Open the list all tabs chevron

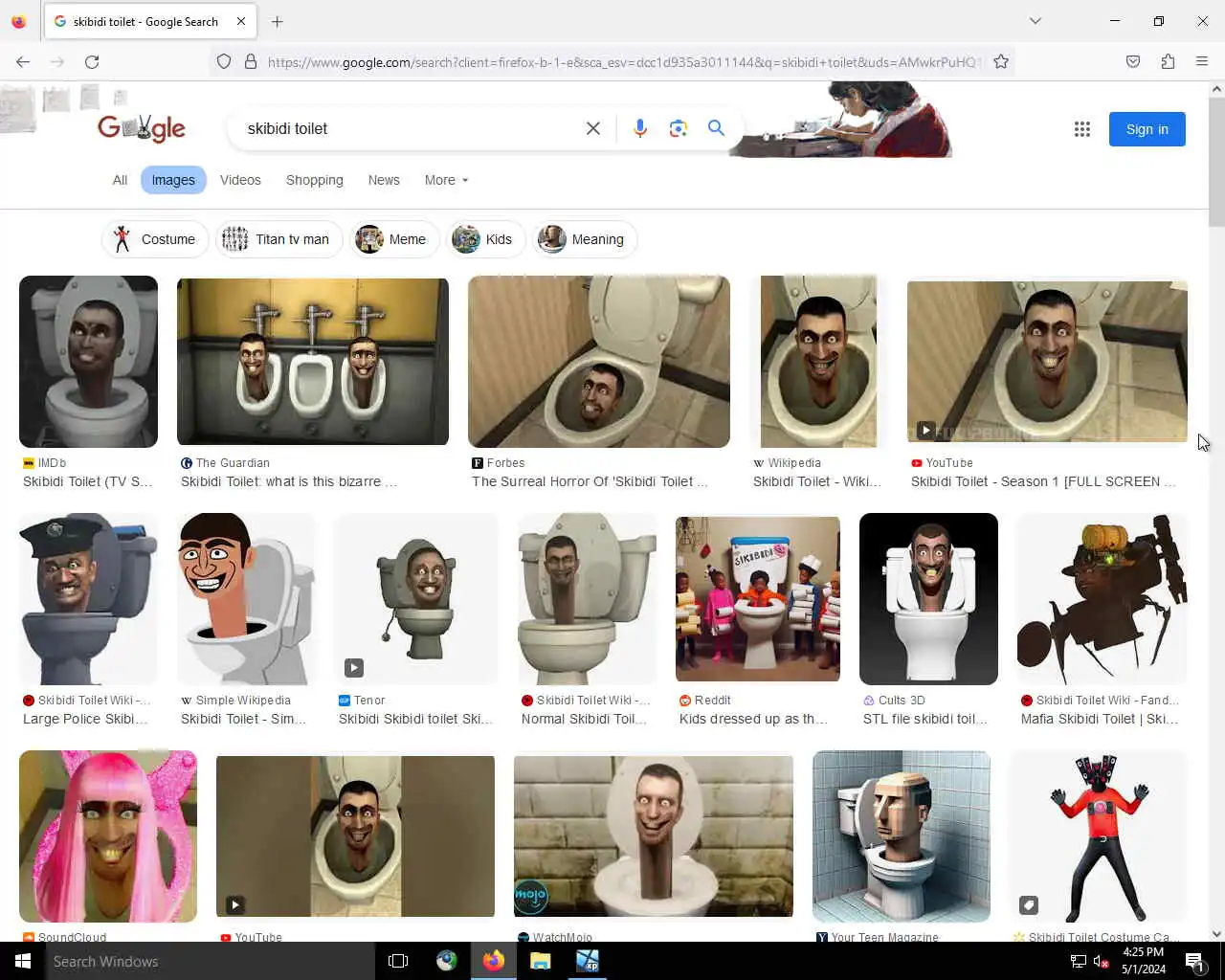[x=1036, y=21]
